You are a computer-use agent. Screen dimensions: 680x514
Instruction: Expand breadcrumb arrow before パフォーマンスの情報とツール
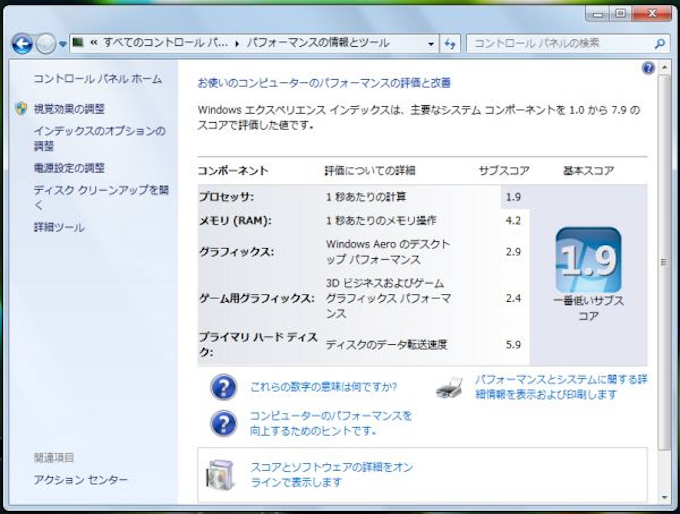click(x=238, y=44)
